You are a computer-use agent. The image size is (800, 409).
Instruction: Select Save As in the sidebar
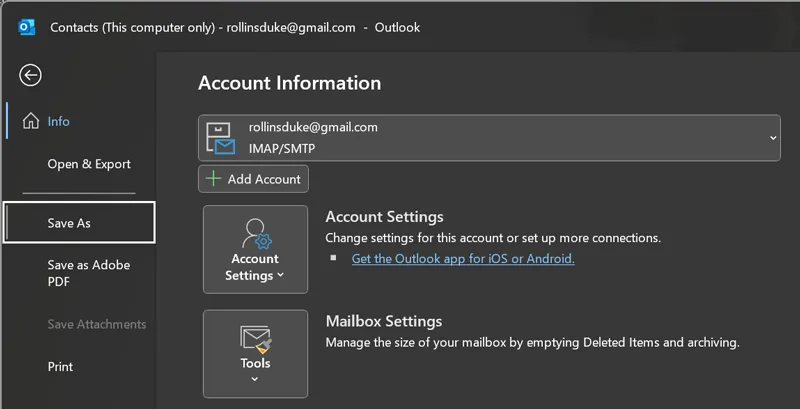(69, 223)
